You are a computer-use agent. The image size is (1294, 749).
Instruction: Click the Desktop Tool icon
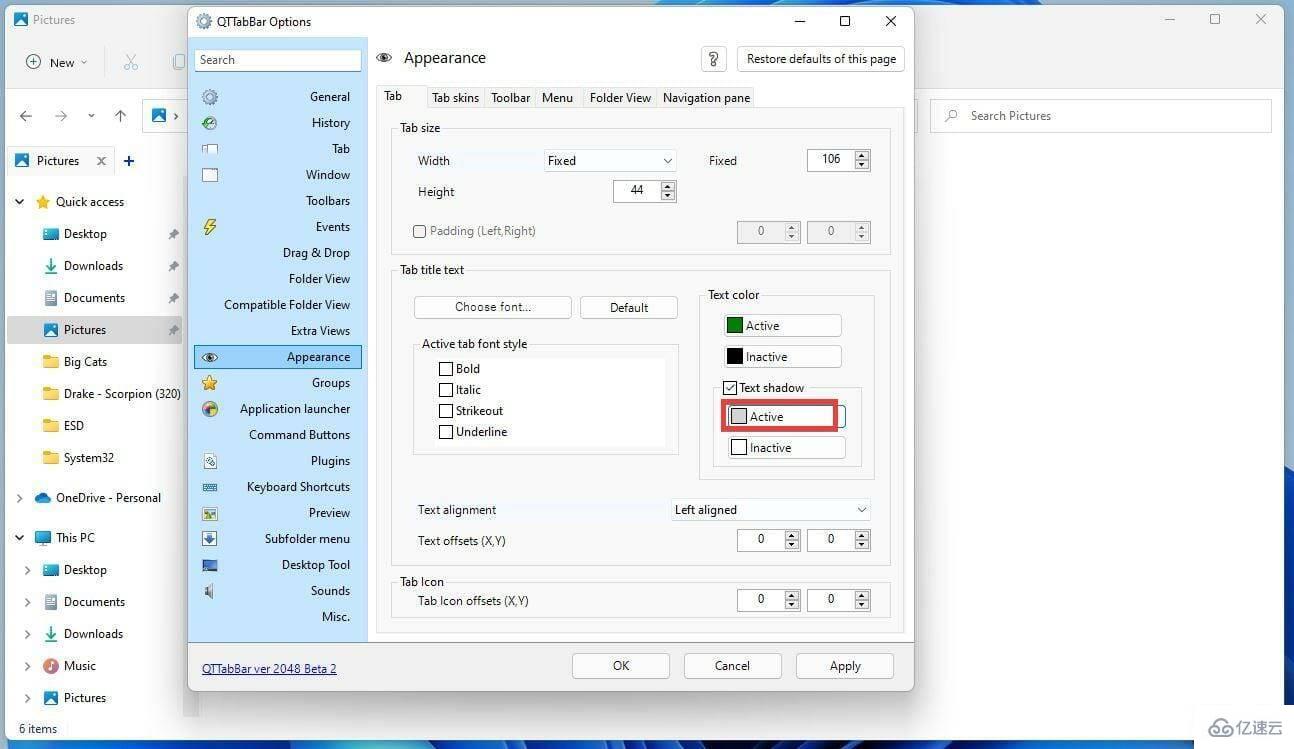point(210,565)
